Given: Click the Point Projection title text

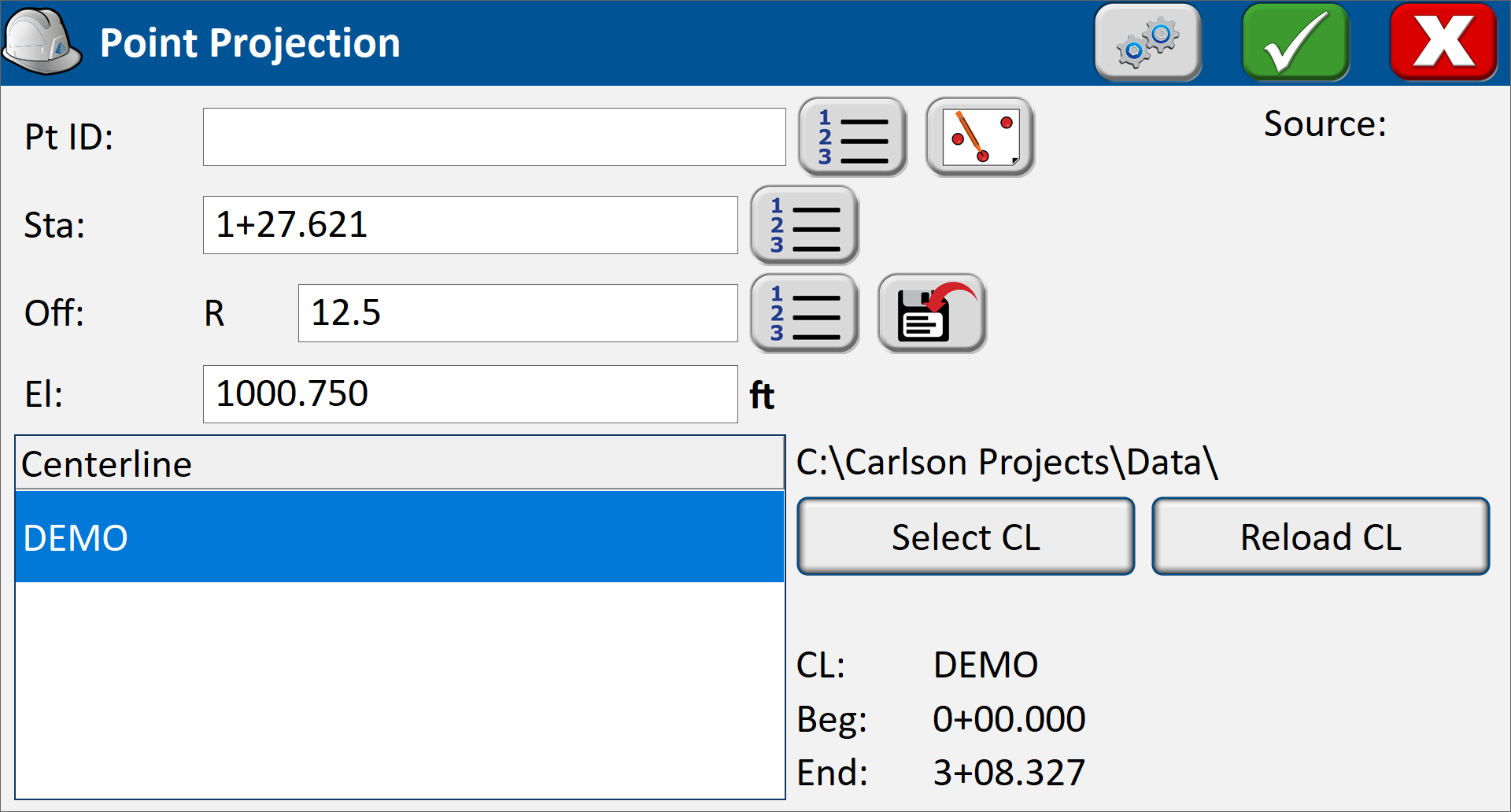Looking at the screenshot, I should (x=250, y=42).
